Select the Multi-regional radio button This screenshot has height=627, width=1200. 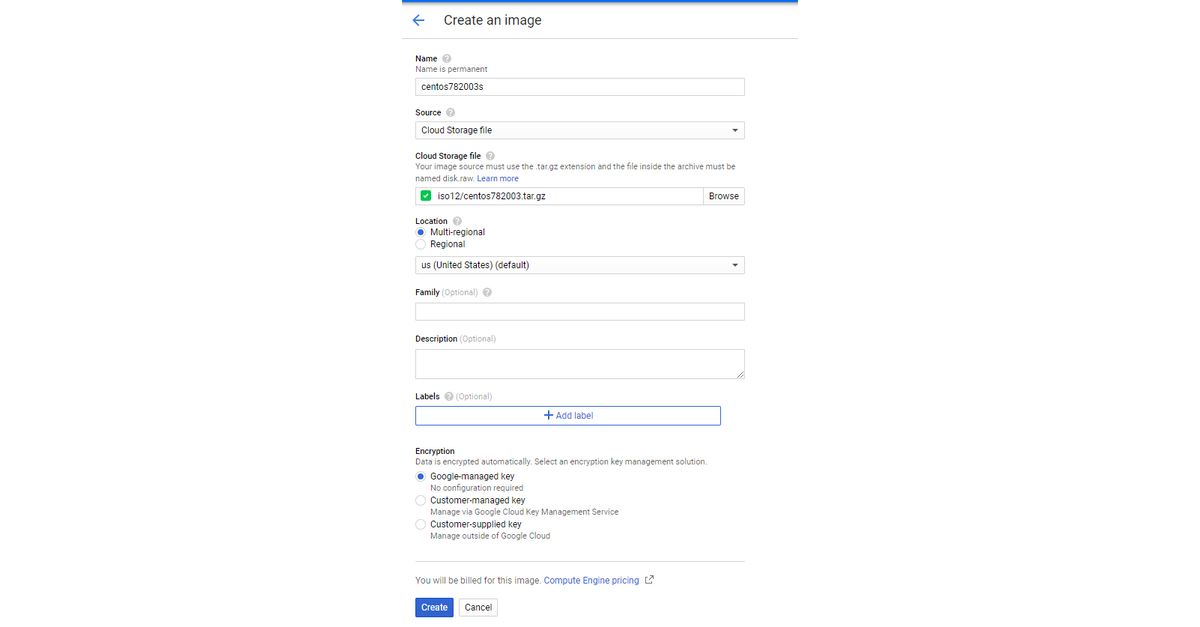(420, 232)
